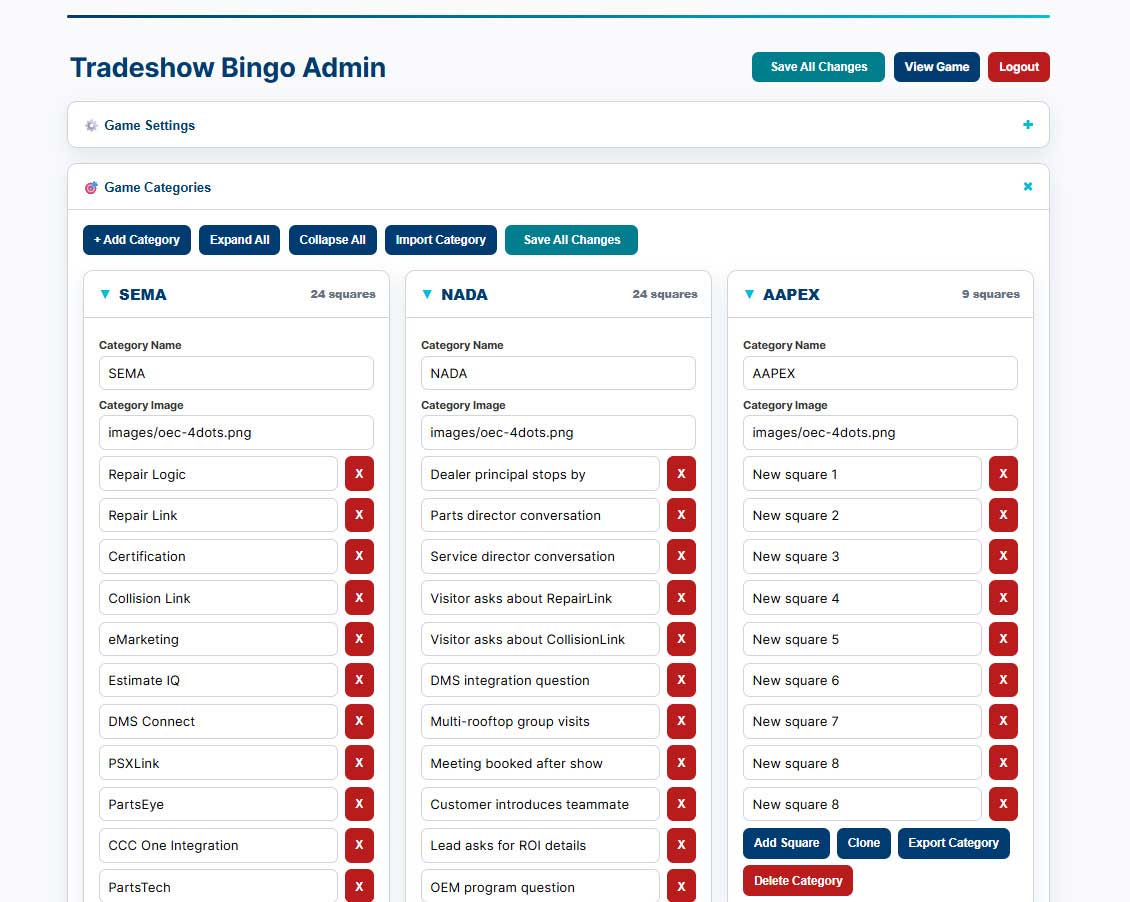Collapse the SEMA category triangle
This screenshot has height=902, width=1130.
point(105,294)
